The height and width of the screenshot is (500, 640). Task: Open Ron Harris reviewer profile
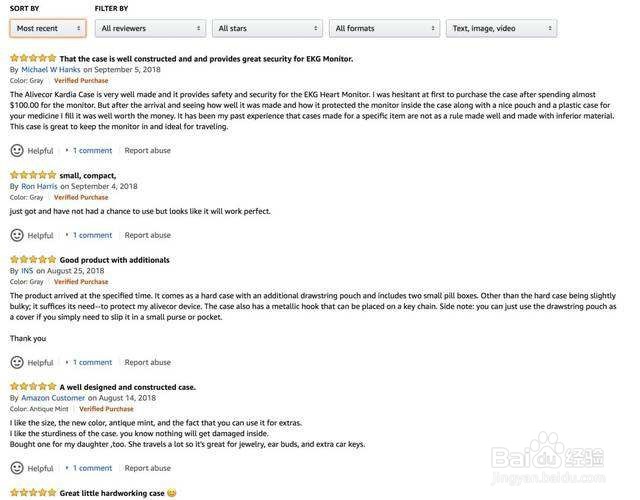click(x=39, y=186)
